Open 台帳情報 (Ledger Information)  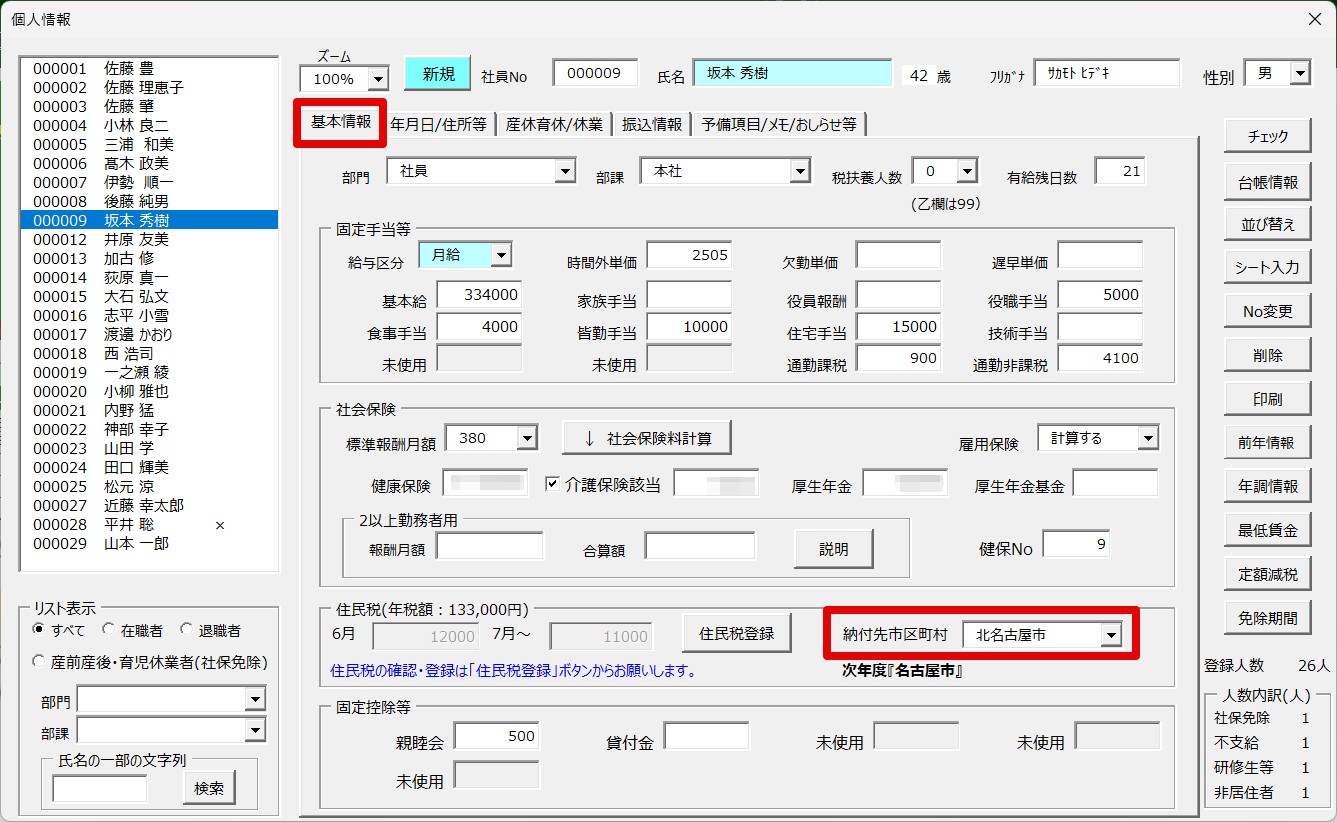pos(1267,180)
